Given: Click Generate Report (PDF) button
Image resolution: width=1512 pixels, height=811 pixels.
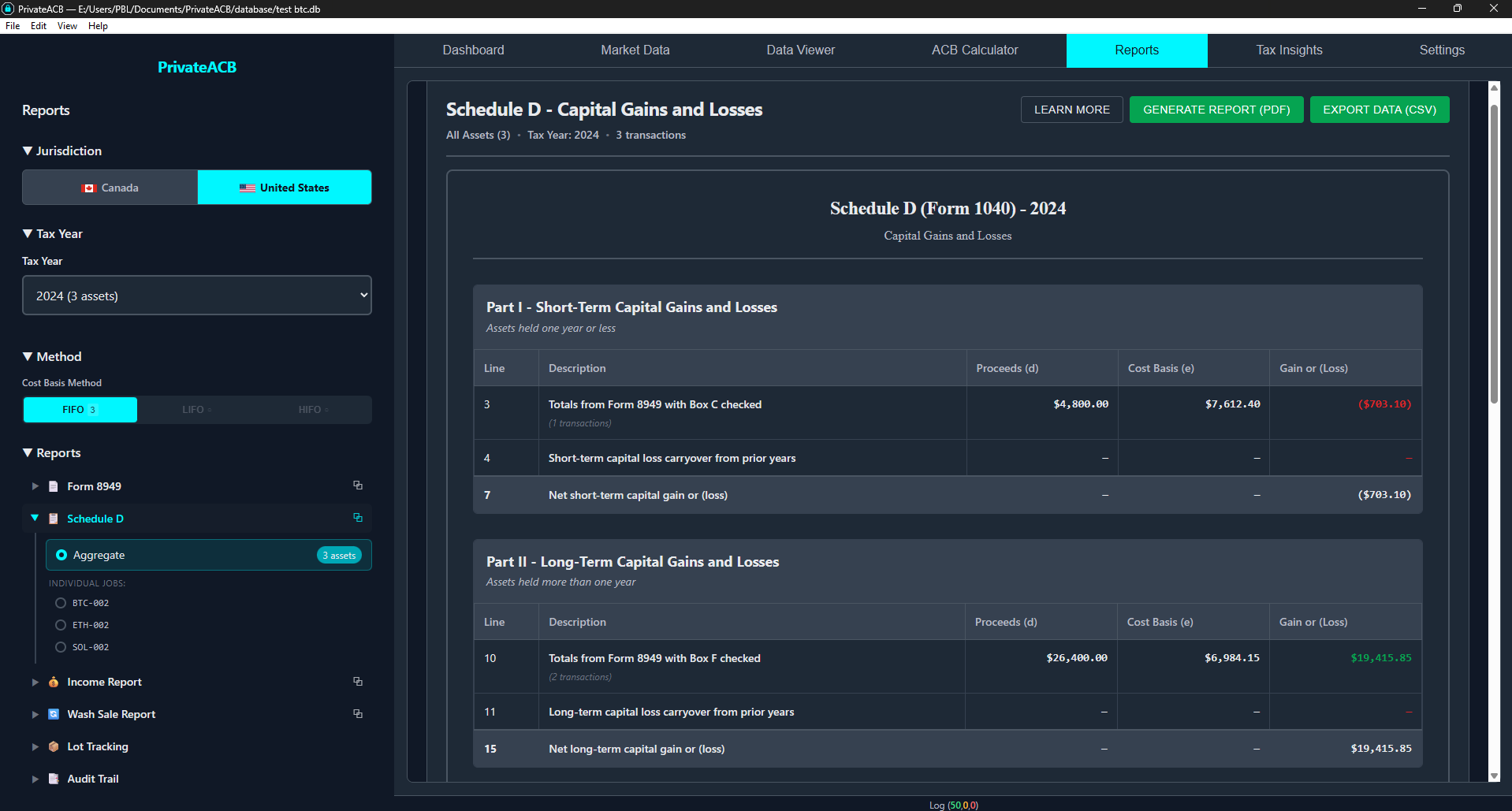Looking at the screenshot, I should click(x=1216, y=110).
